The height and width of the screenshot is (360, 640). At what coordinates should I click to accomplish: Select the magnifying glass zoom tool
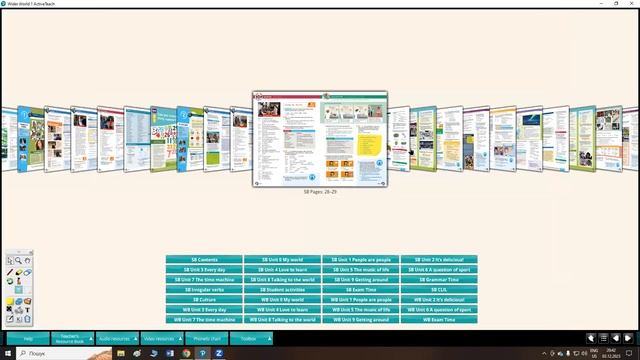click(18, 260)
